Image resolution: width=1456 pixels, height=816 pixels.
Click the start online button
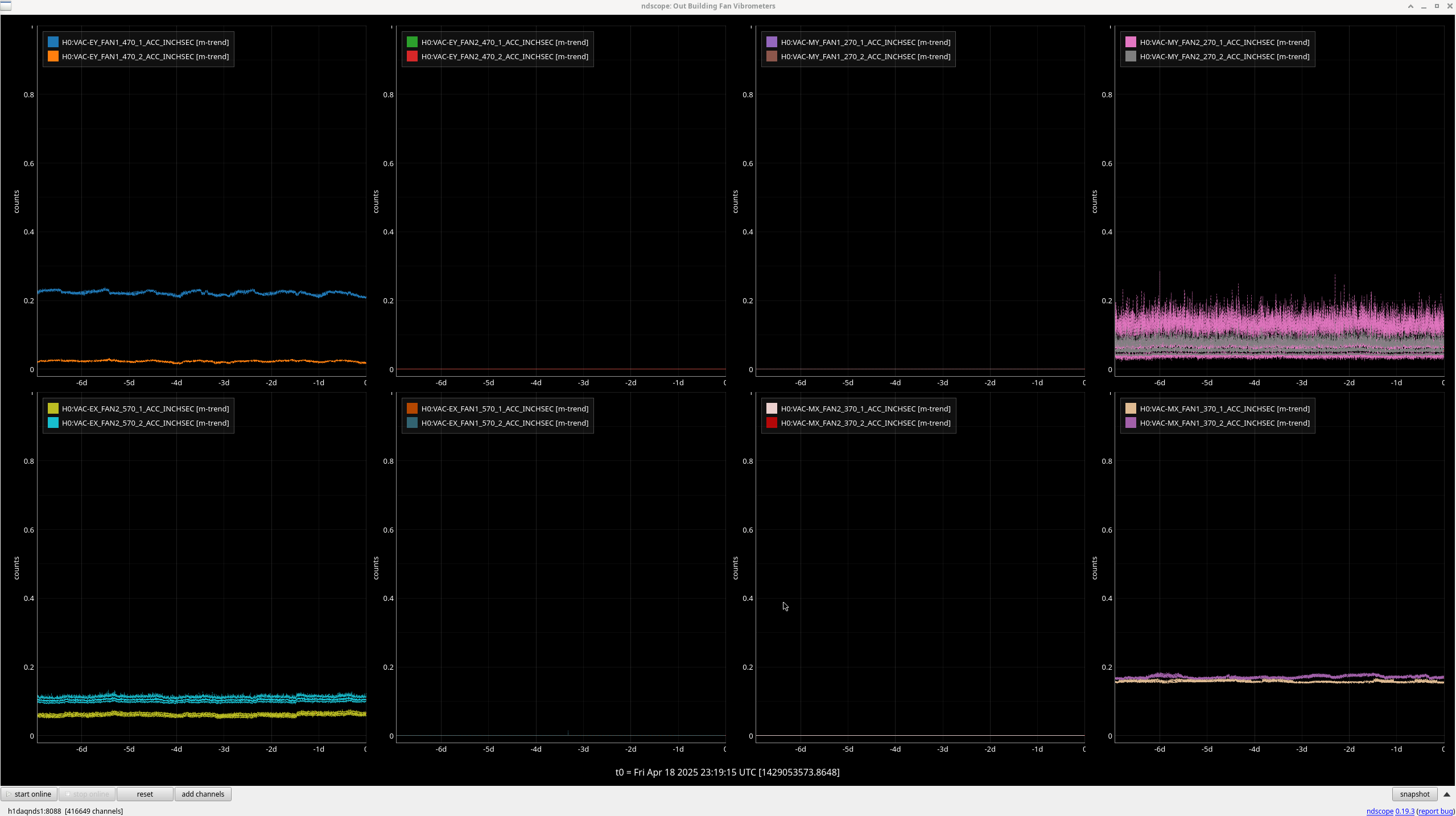tap(29, 794)
